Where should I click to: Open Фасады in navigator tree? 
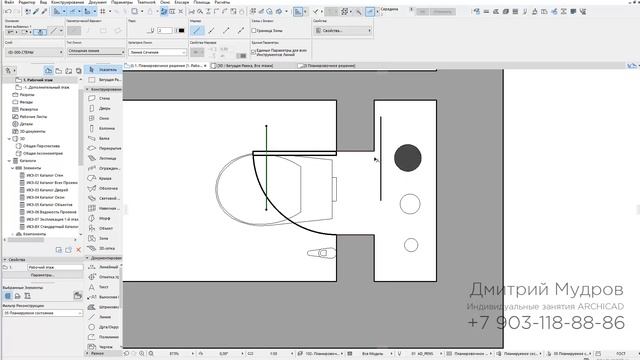coord(26,102)
